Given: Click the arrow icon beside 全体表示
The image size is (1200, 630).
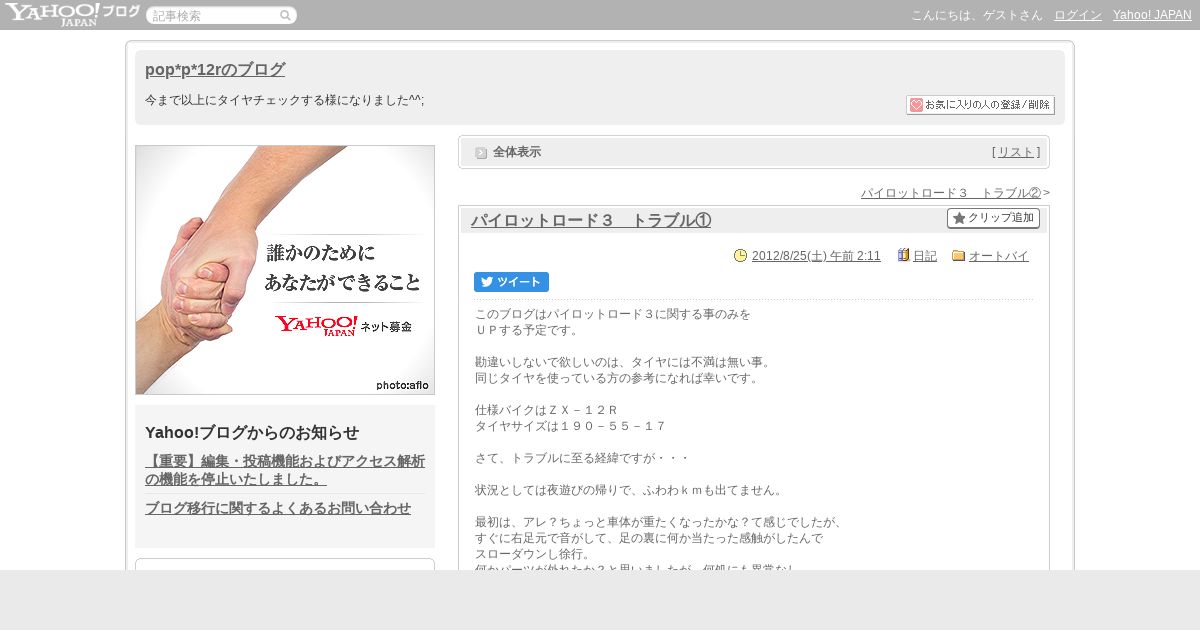Looking at the screenshot, I should (481, 153).
